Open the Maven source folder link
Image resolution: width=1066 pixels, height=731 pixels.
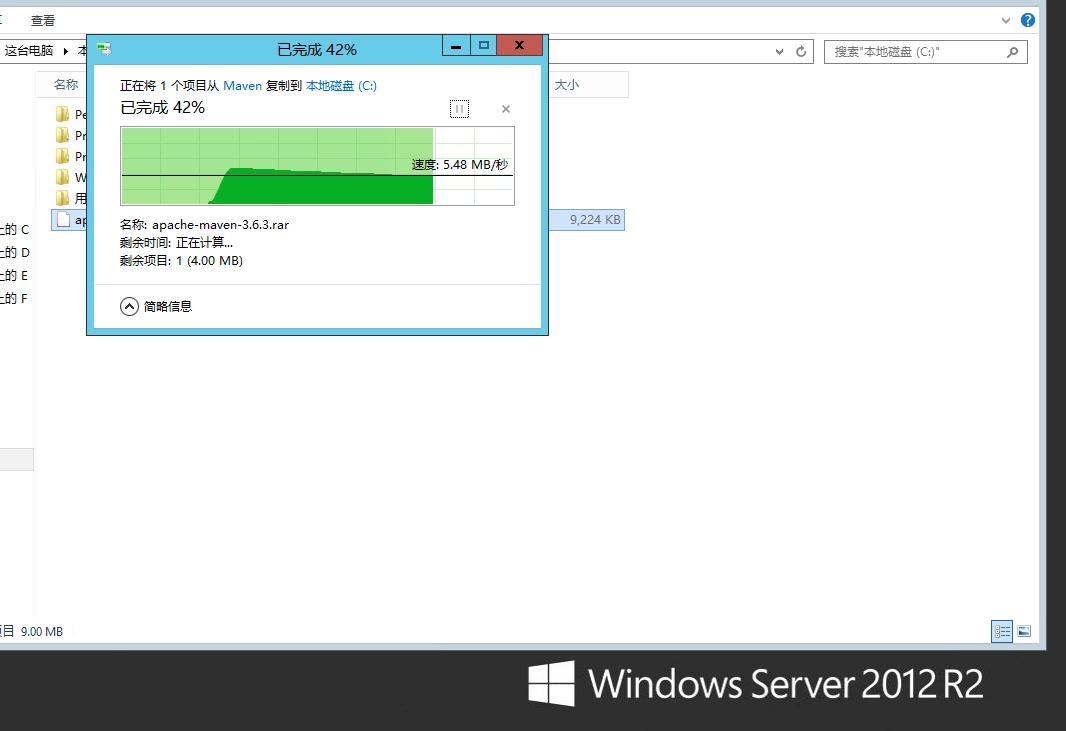pyautogui.click(x=242, y=86)
